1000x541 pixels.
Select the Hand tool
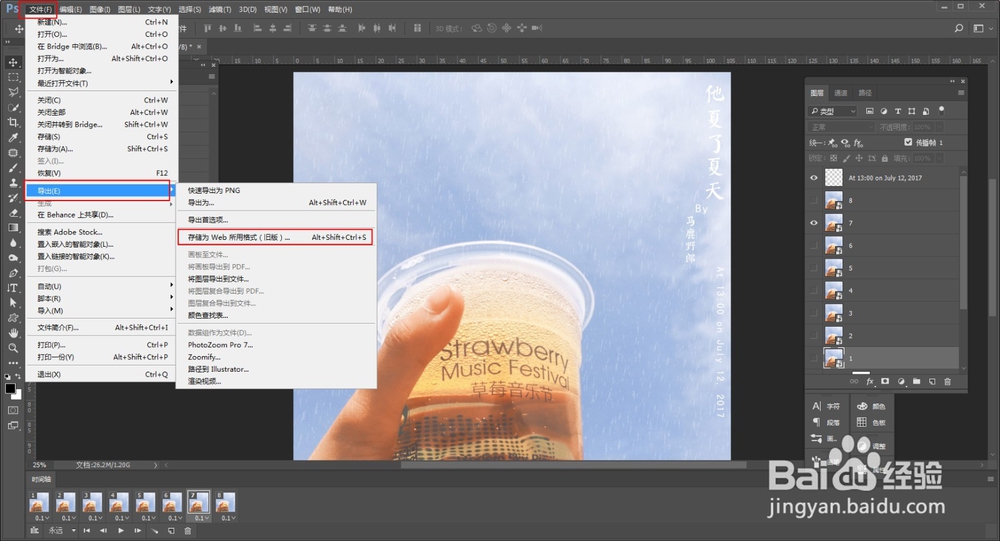point(13,333)
